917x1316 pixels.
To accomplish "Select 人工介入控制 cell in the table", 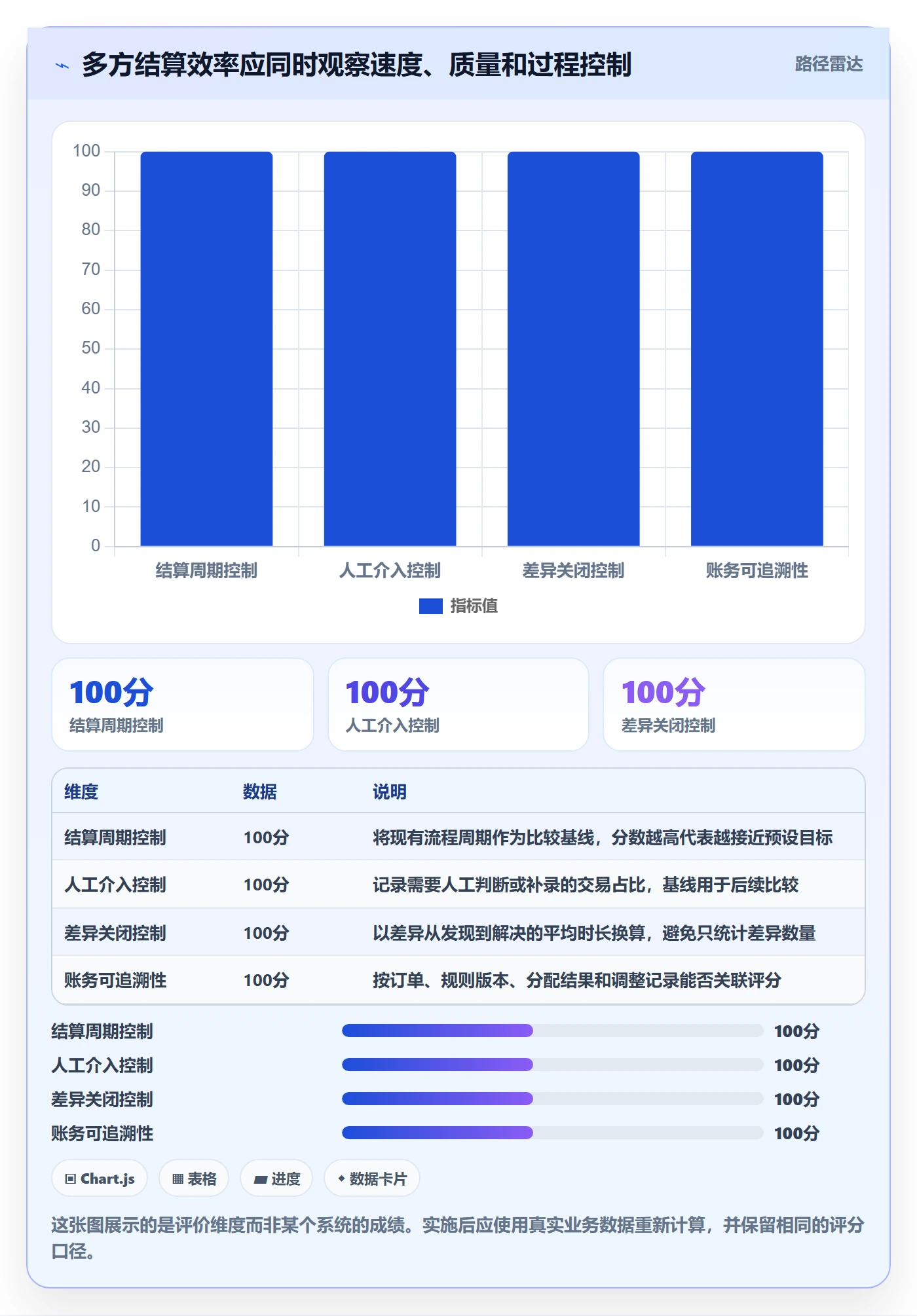I will [115, 885].
